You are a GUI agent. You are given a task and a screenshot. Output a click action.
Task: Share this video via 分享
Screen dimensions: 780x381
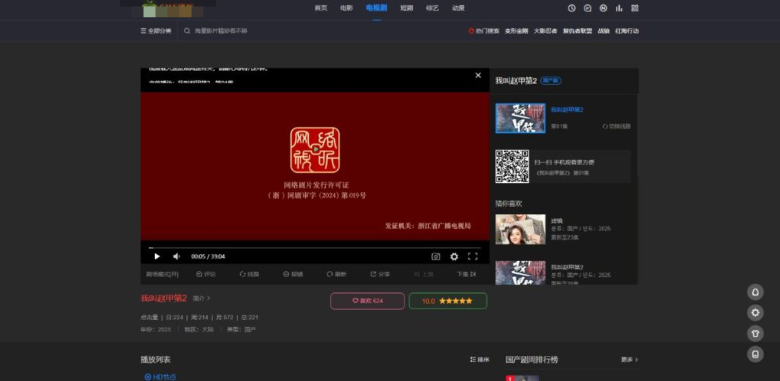380,274
